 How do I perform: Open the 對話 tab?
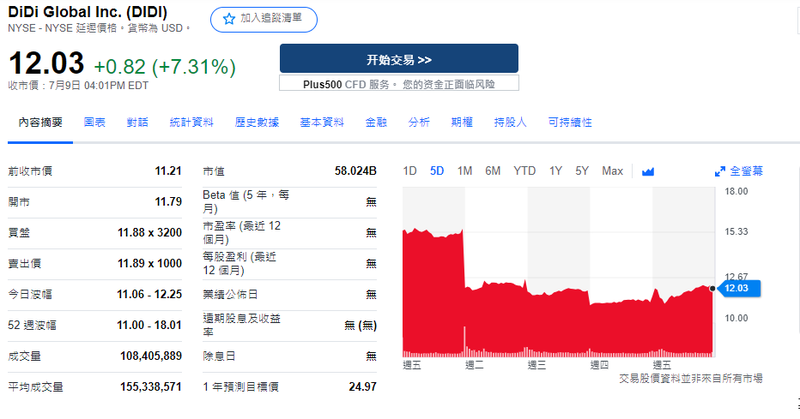click(137, 122)
